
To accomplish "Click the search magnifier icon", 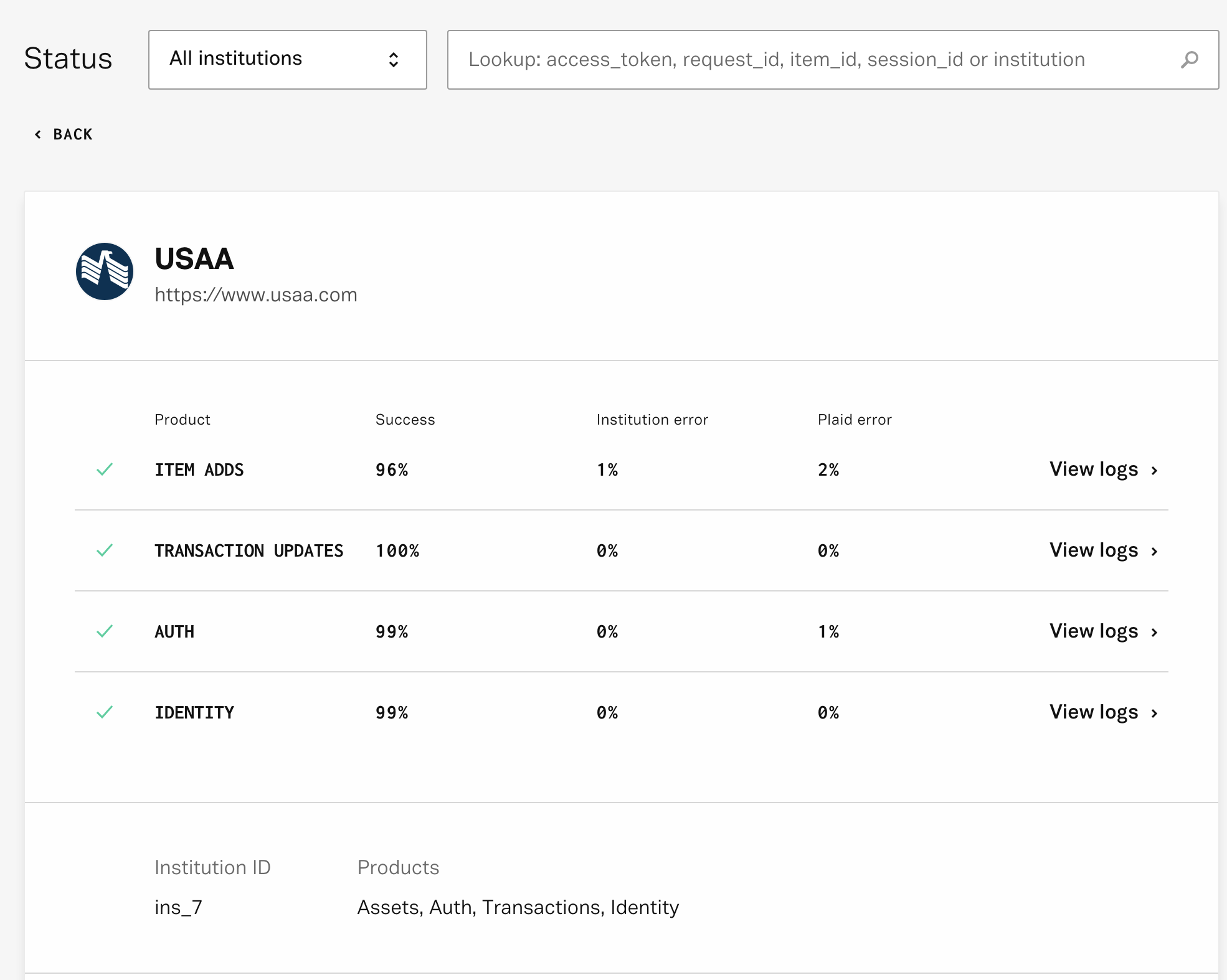I will pos(1189,60).
